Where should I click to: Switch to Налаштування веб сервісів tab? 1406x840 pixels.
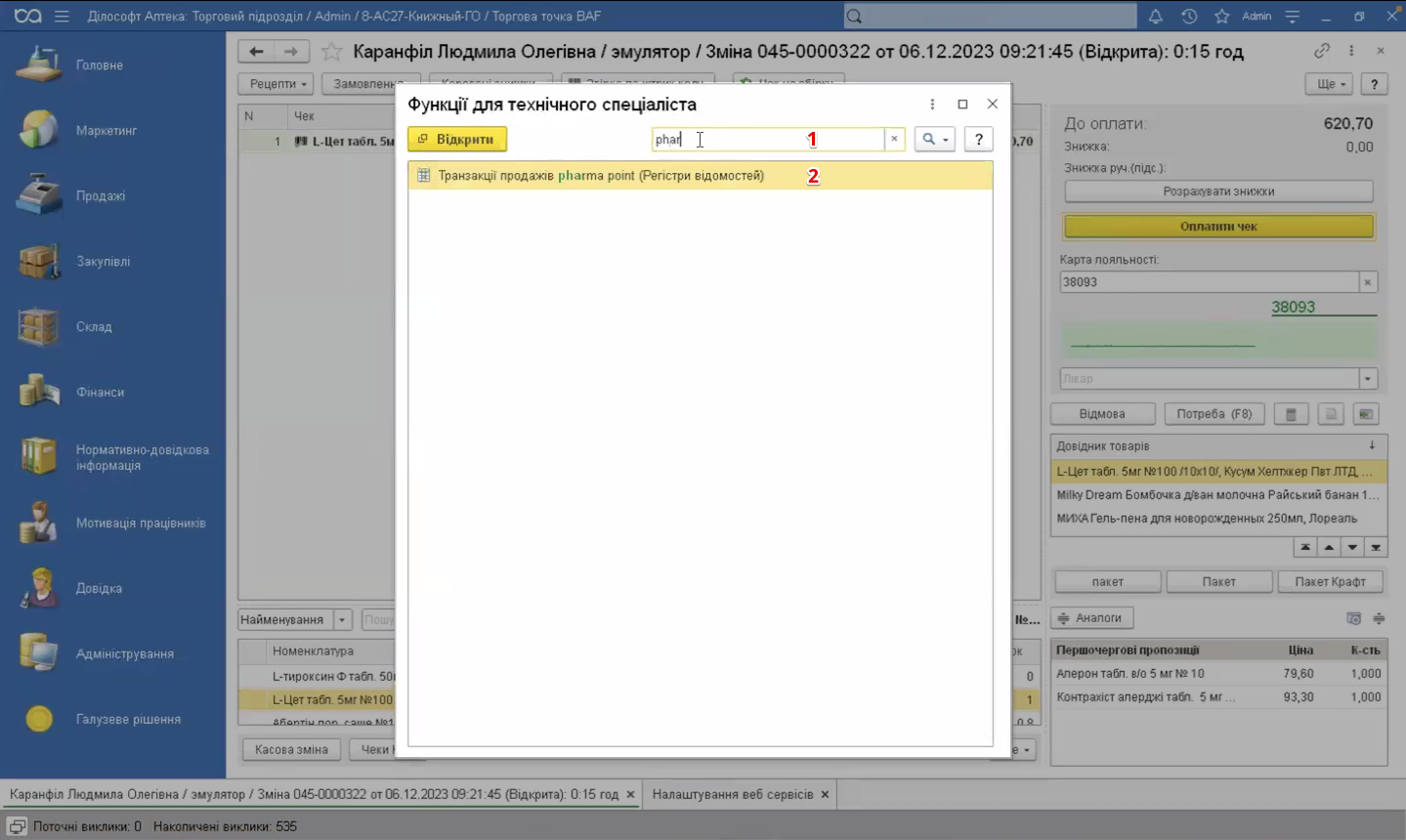click(x=732, y=795)
